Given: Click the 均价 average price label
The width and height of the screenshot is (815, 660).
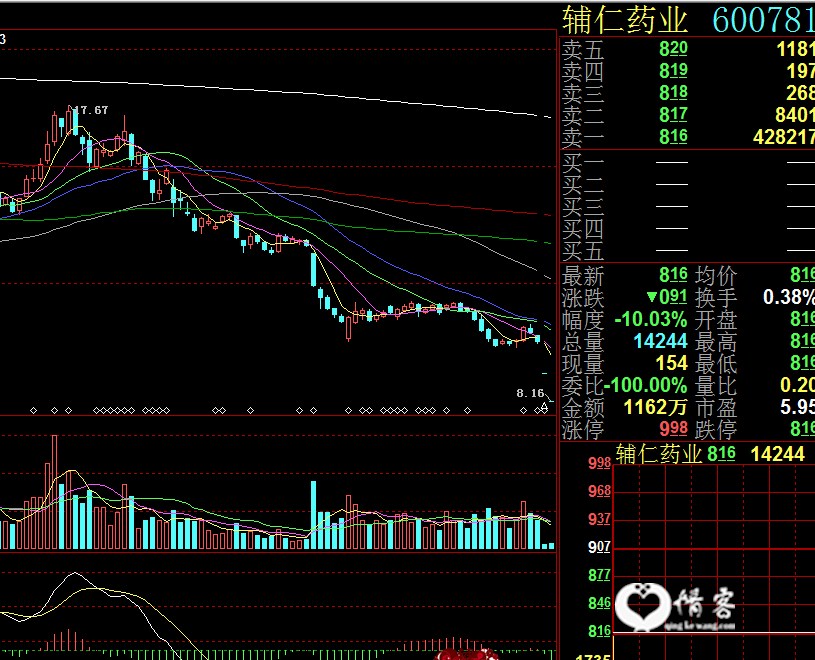Looking at the screenshot, I should 716,275.
